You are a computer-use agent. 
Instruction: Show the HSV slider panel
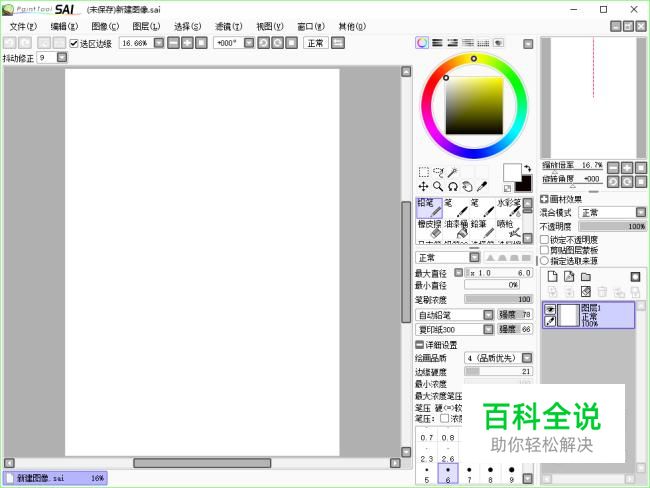453,43
